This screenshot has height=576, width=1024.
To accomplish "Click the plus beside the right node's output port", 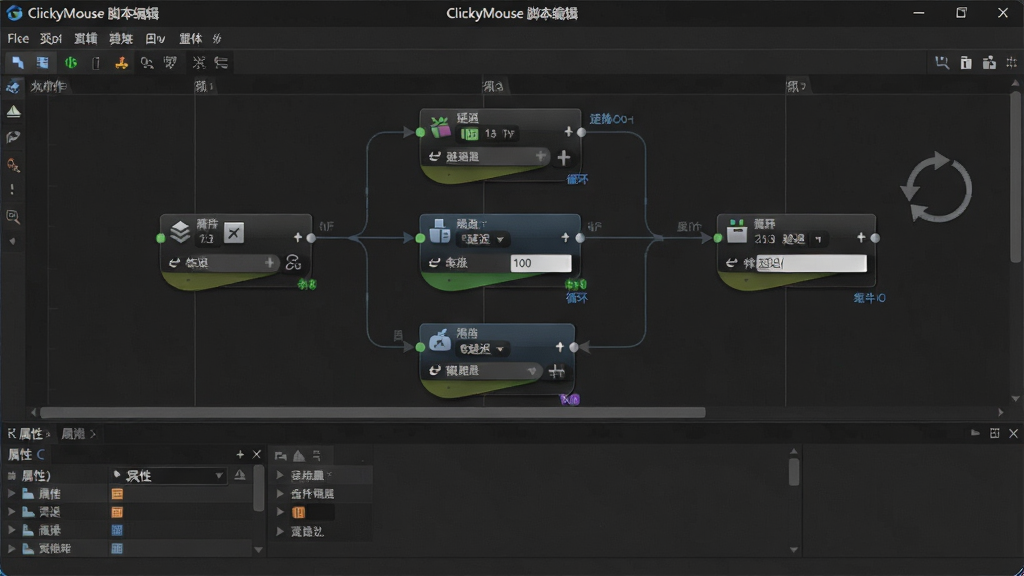I will click(x=861, y=238).
